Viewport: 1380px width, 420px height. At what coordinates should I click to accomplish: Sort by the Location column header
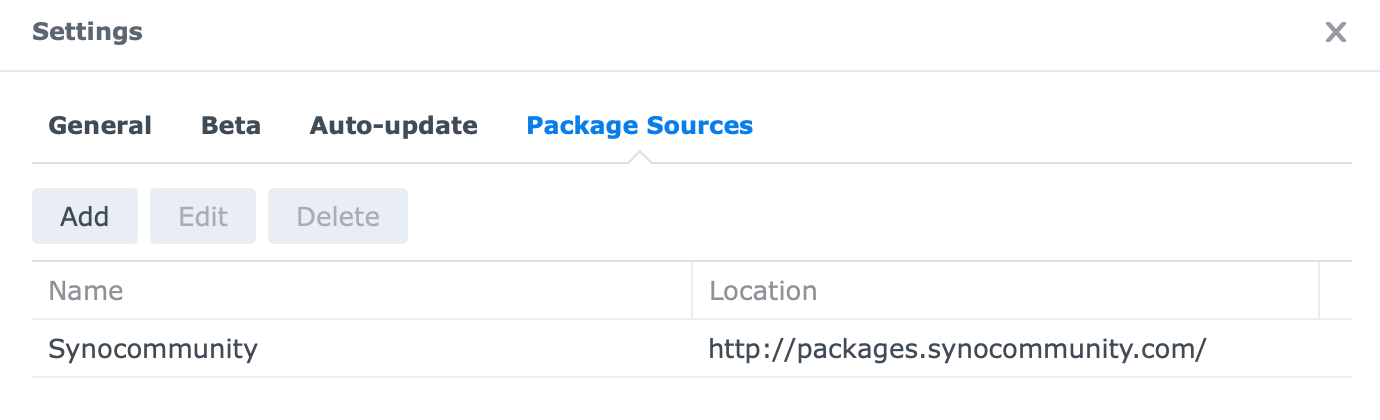tap(1006, 291)
